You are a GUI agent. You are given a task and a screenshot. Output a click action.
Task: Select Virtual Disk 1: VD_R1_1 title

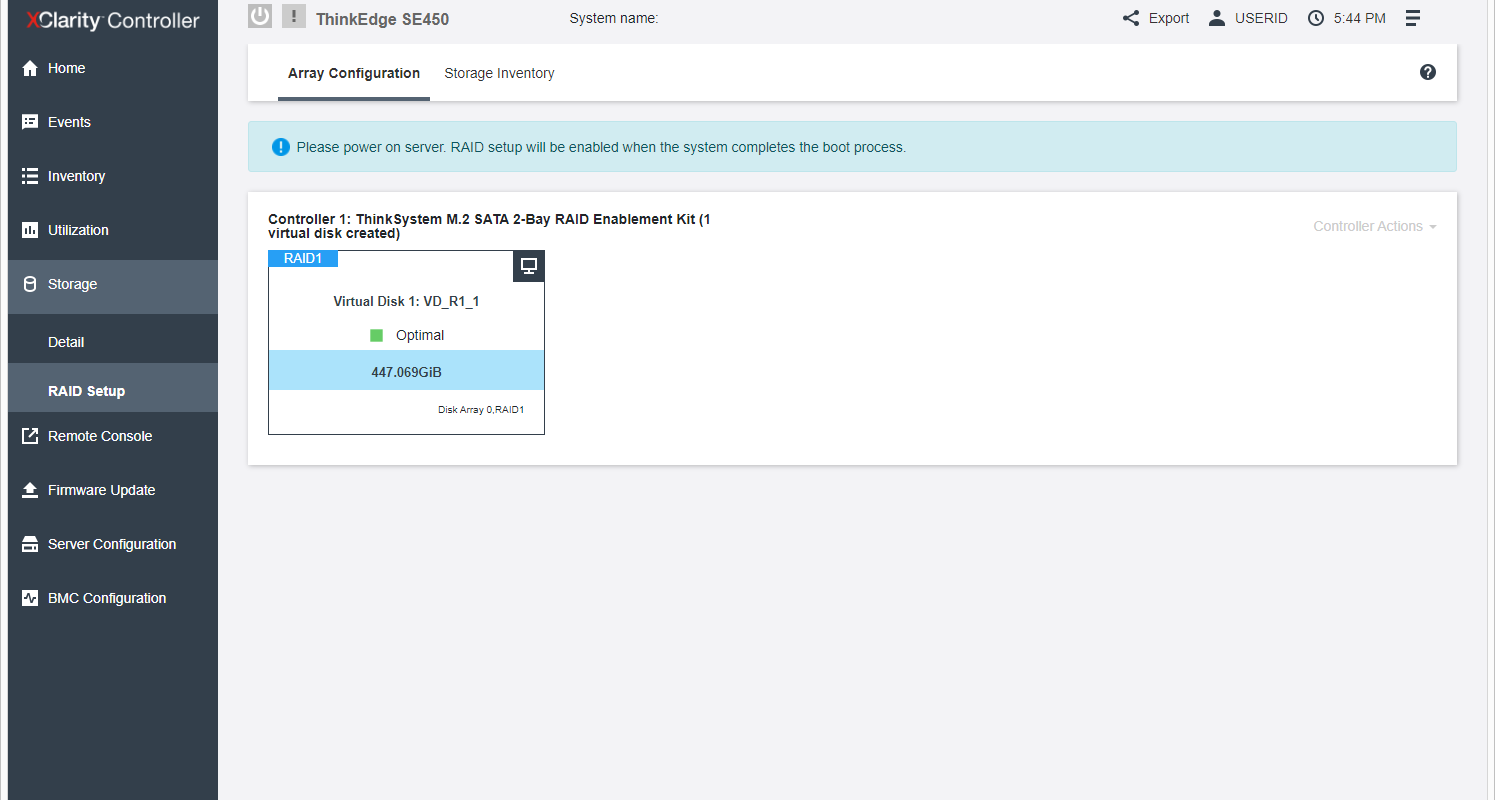pyautogui.click(x=406, y=301)
